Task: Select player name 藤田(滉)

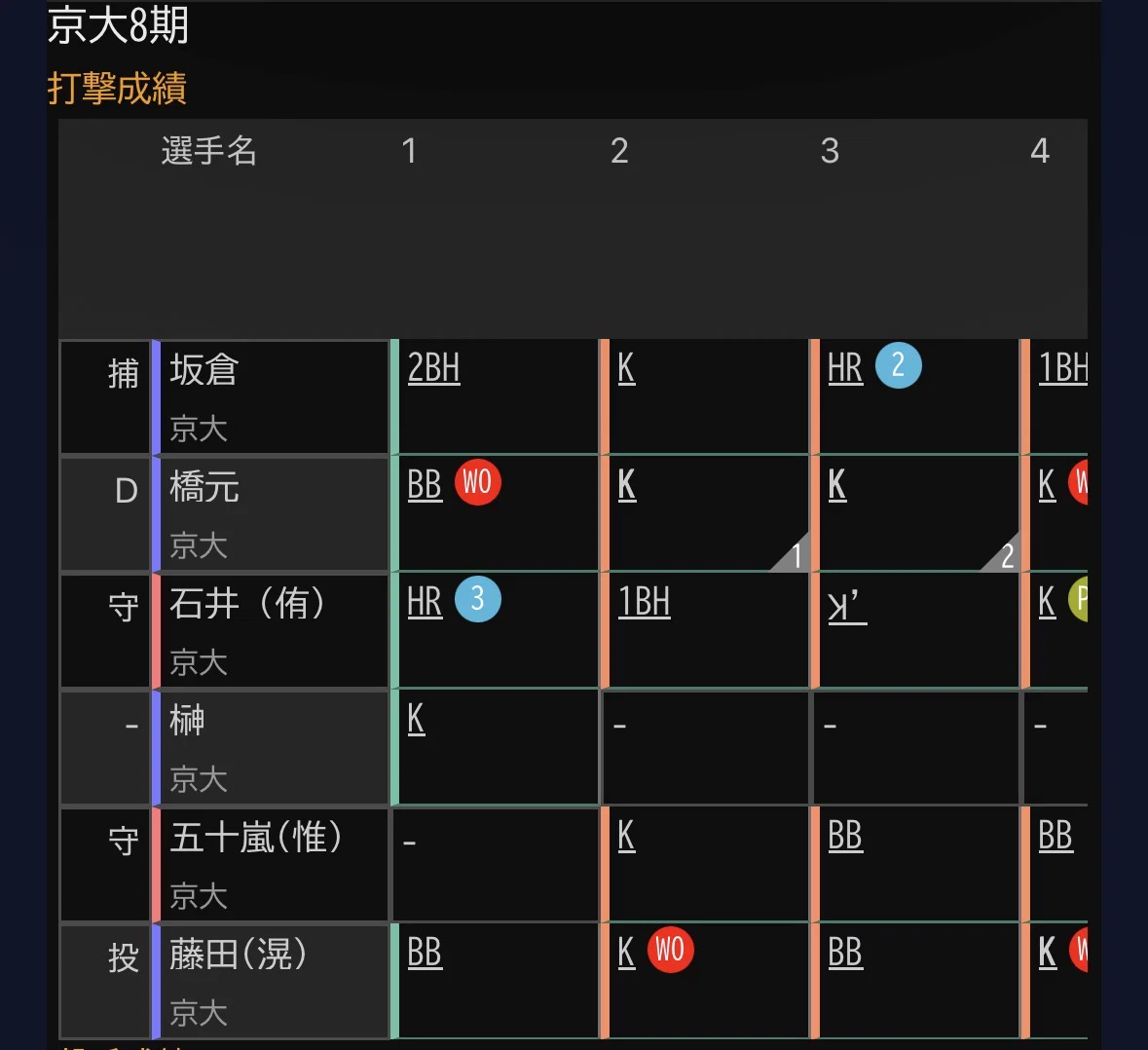Action: (238, 955)
